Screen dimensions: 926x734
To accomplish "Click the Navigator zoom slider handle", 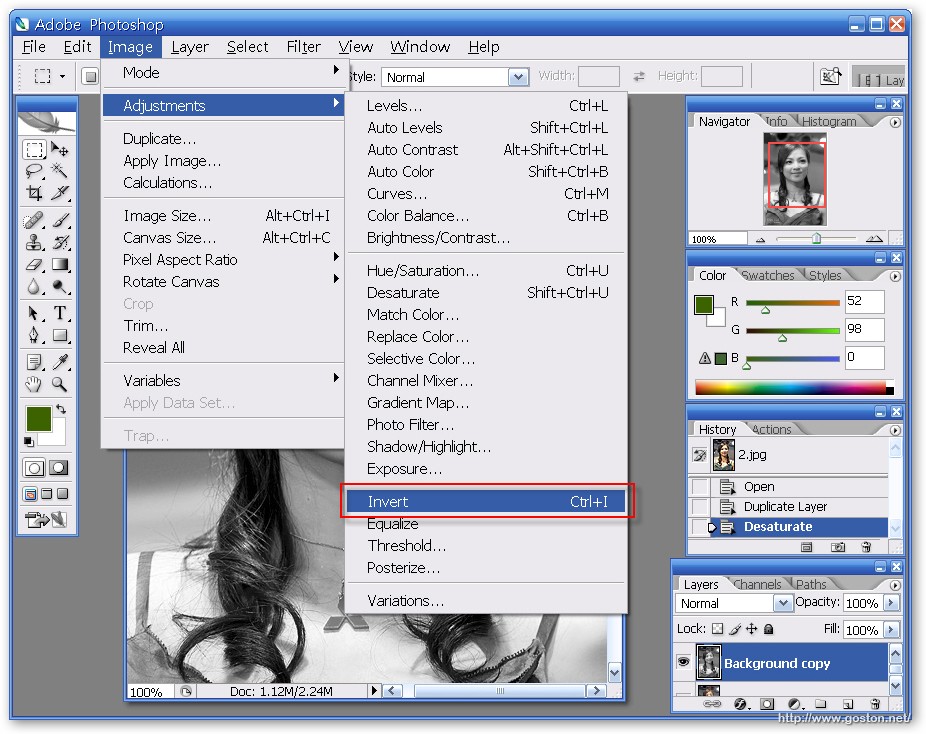I will click(816, 238).
